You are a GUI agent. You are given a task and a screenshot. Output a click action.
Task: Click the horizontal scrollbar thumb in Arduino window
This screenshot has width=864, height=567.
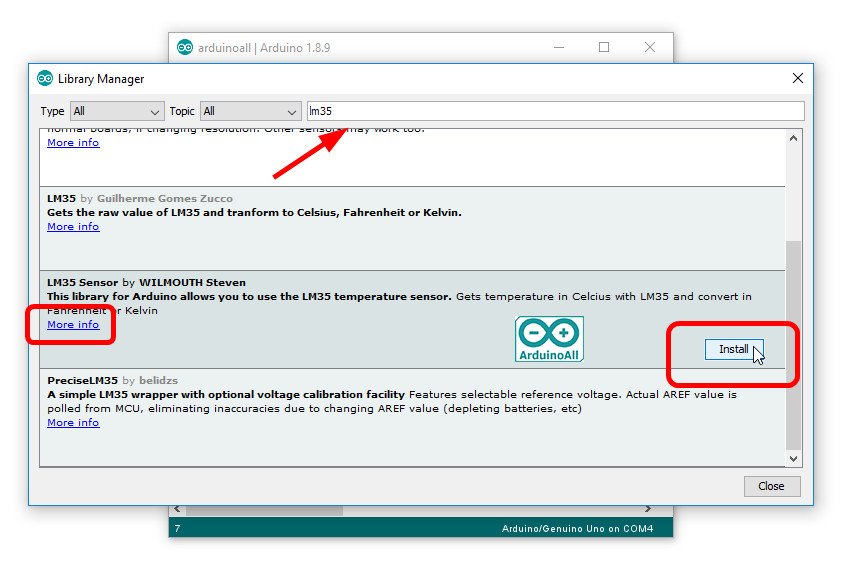click(264, 511)
